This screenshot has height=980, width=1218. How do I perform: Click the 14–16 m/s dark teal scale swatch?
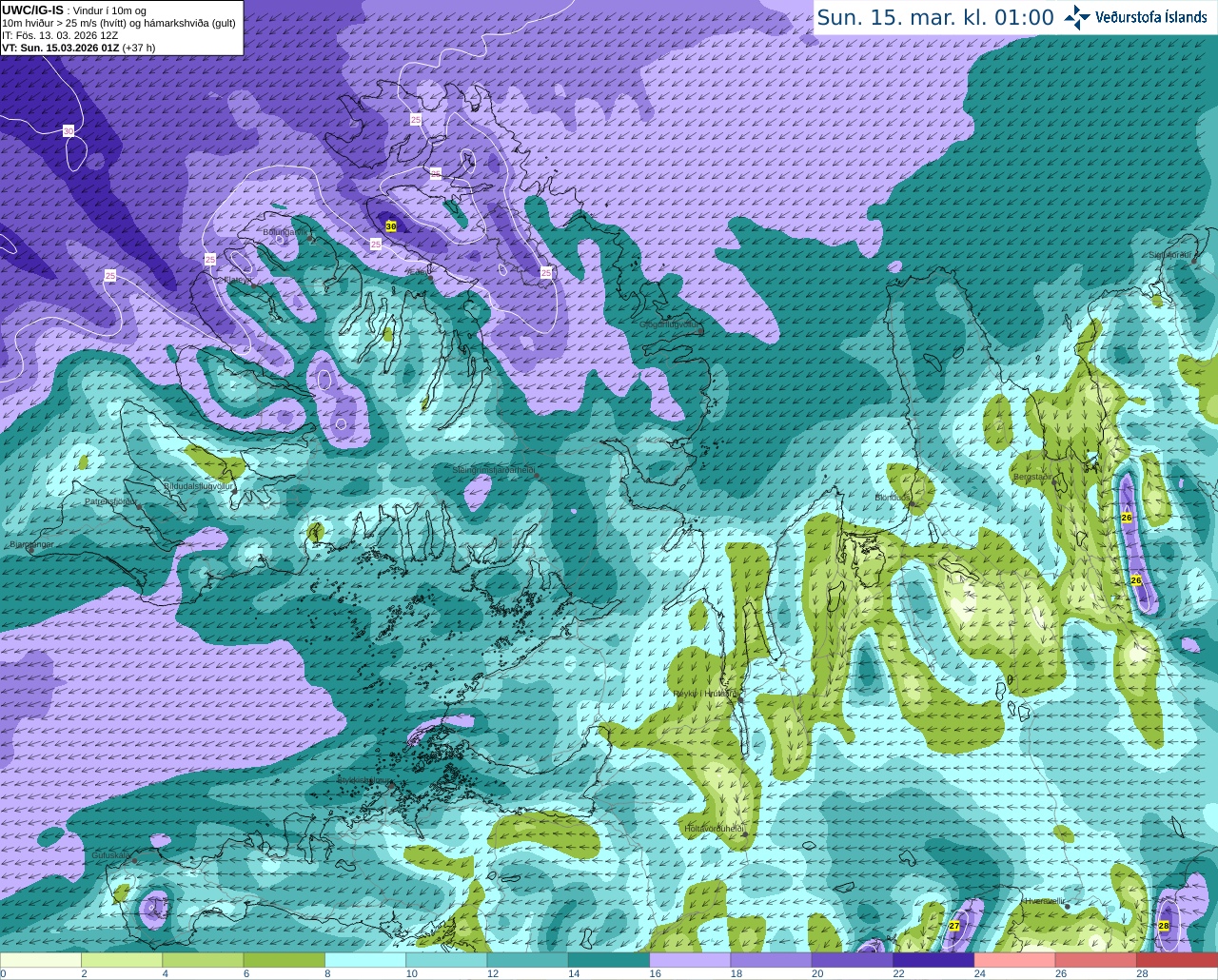pos(609,960)
